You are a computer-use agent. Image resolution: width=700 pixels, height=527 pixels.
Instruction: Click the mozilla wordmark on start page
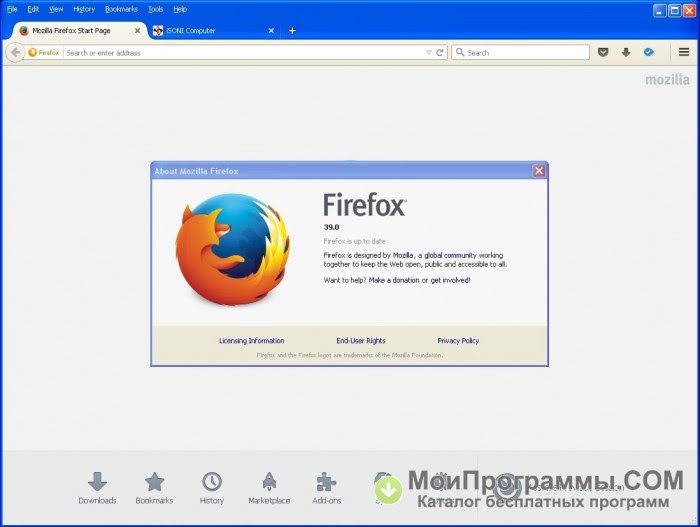667,79
